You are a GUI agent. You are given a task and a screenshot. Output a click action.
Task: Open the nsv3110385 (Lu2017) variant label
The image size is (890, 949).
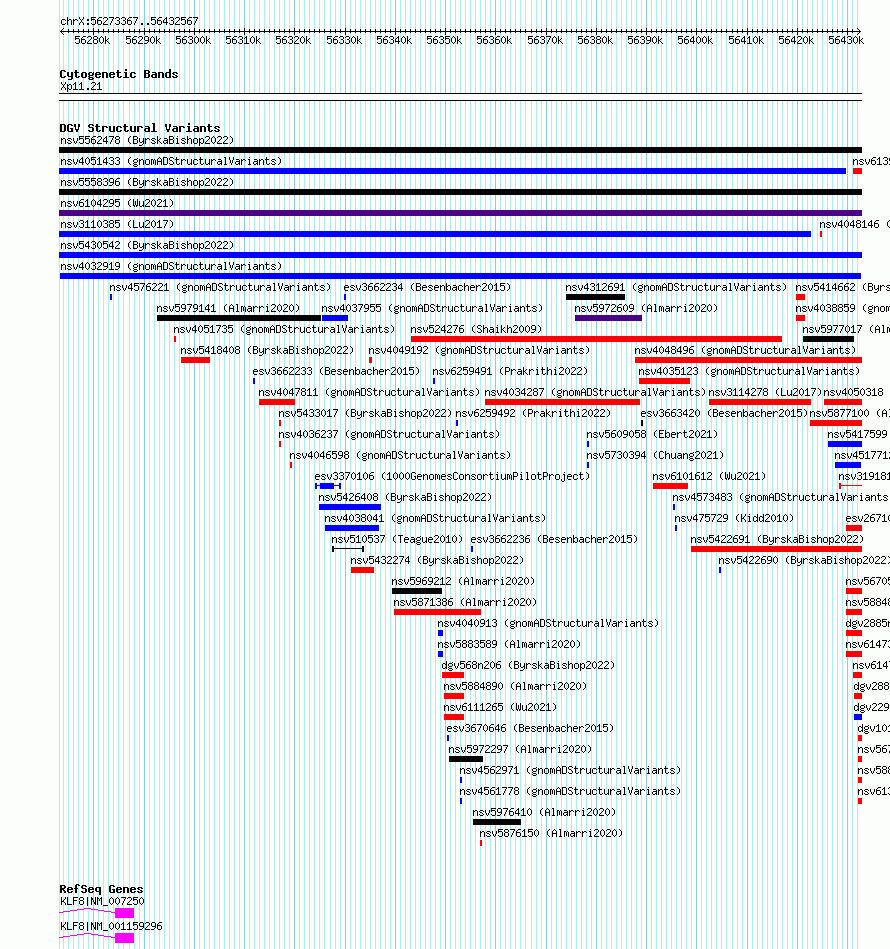click(x=117, y=225)
